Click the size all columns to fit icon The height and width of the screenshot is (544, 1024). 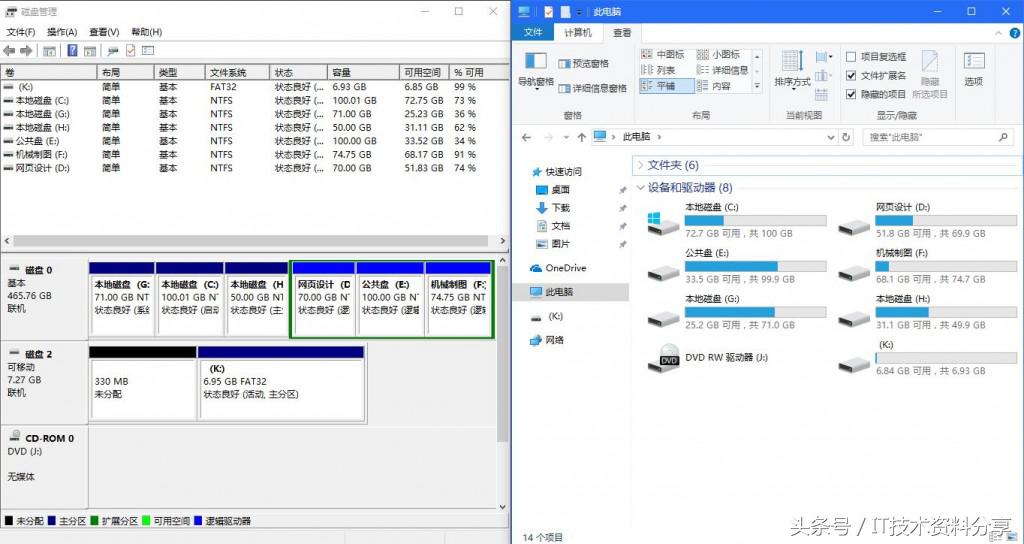click(x=822, y=95)
